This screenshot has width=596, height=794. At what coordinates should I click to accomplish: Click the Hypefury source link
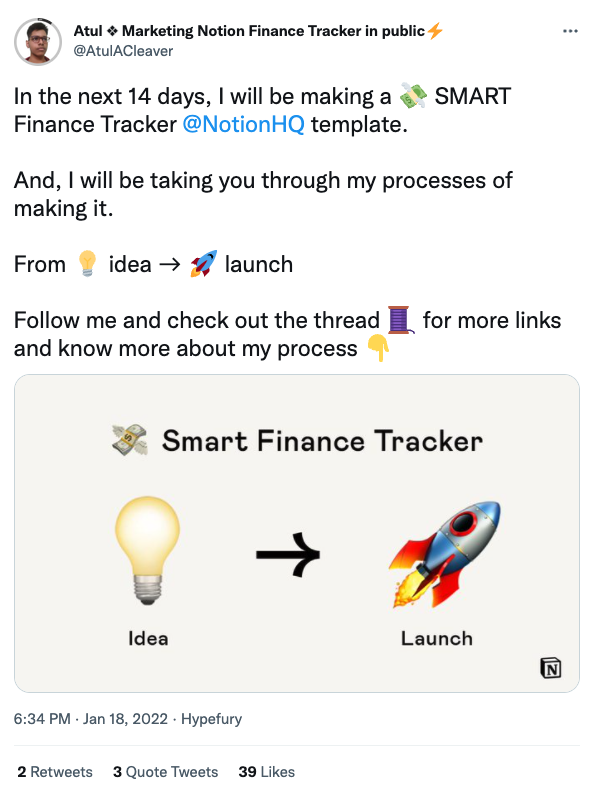pyautogui.click(x=212, y=719)
